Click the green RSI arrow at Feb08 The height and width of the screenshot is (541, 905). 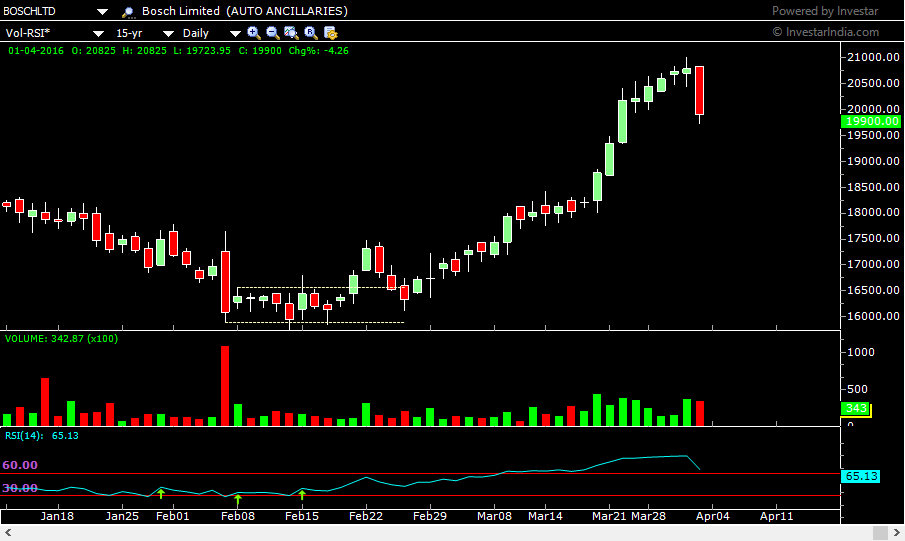coord(238,500)
